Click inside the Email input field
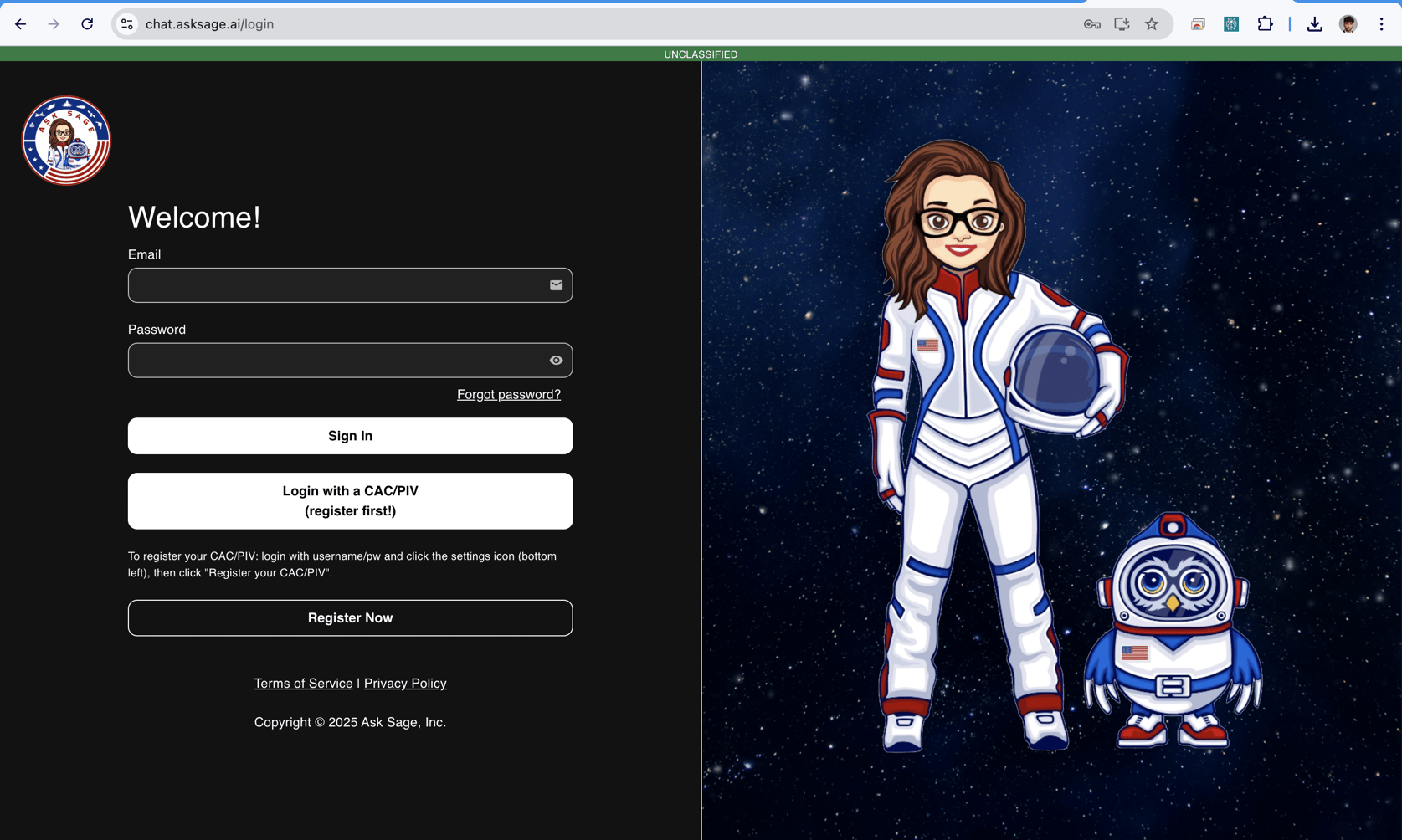This screenshot has width=1402, height=840. coord(335,285)
